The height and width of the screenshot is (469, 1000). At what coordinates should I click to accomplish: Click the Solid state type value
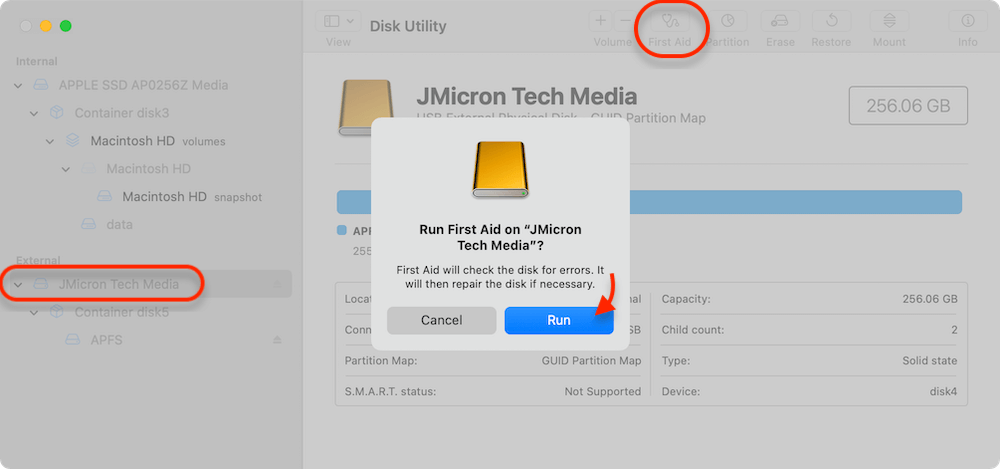[x=930, y=361]
